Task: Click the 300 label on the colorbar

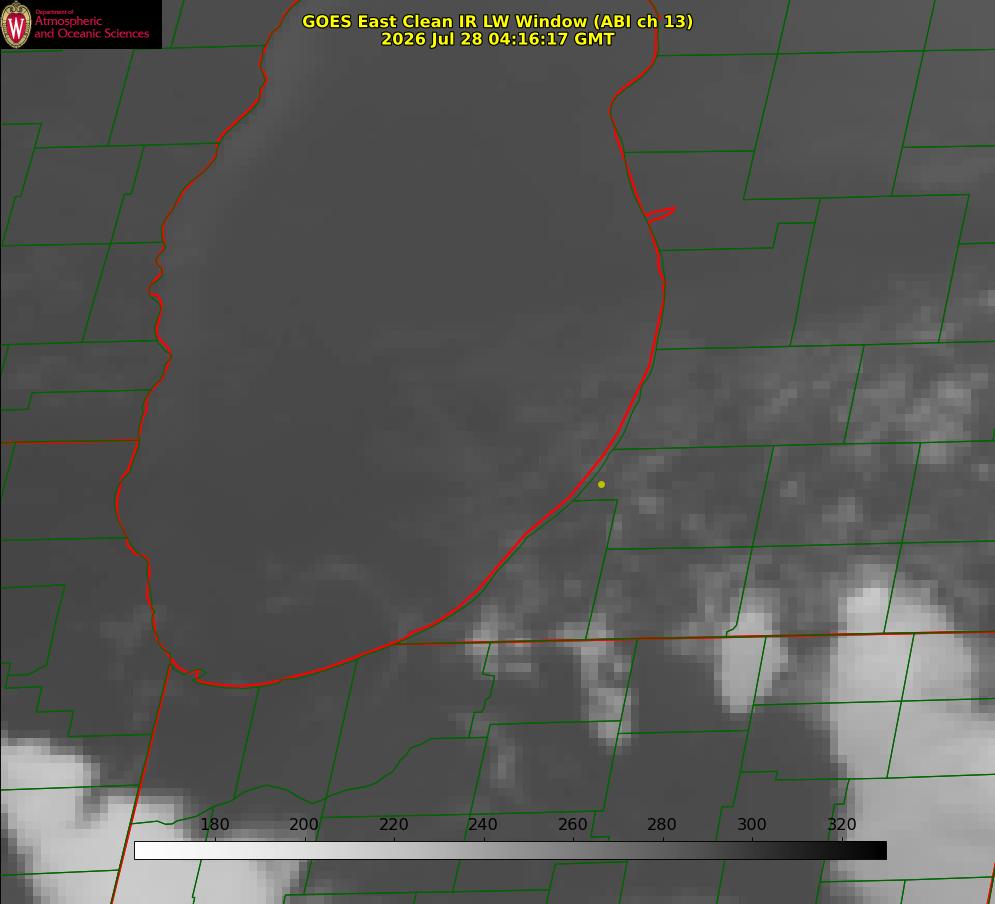Action: click(x=752, y=824)
